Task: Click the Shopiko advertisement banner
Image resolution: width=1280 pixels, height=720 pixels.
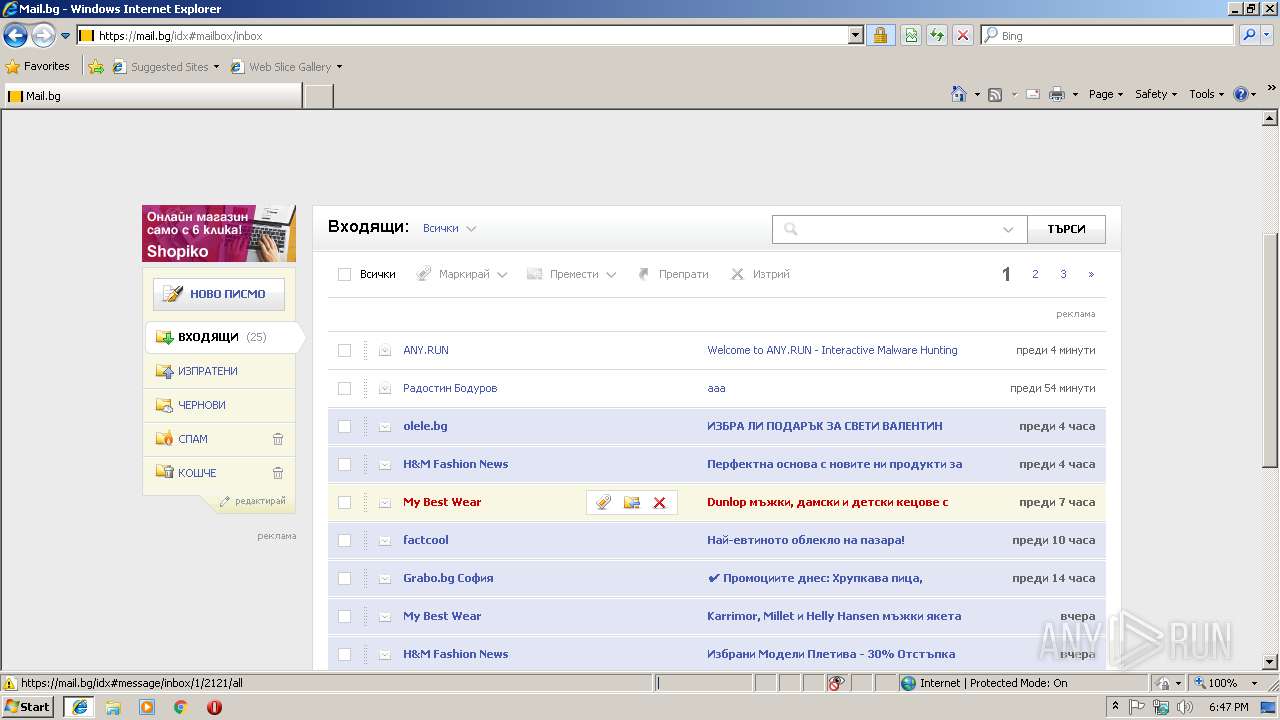Action: pyautogui.click(x=219, y=233)
